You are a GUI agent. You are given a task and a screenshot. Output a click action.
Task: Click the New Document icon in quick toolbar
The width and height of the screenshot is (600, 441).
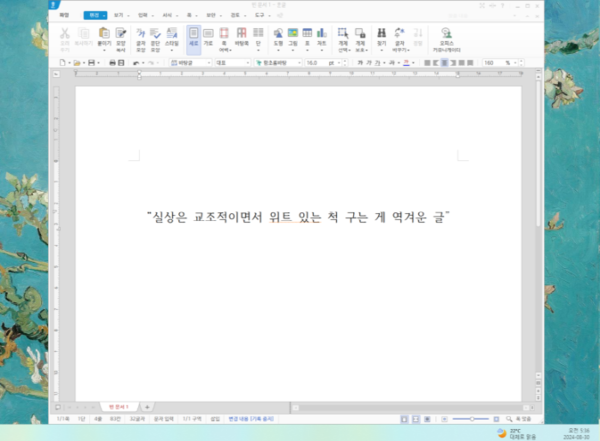(x=62, y=62)
